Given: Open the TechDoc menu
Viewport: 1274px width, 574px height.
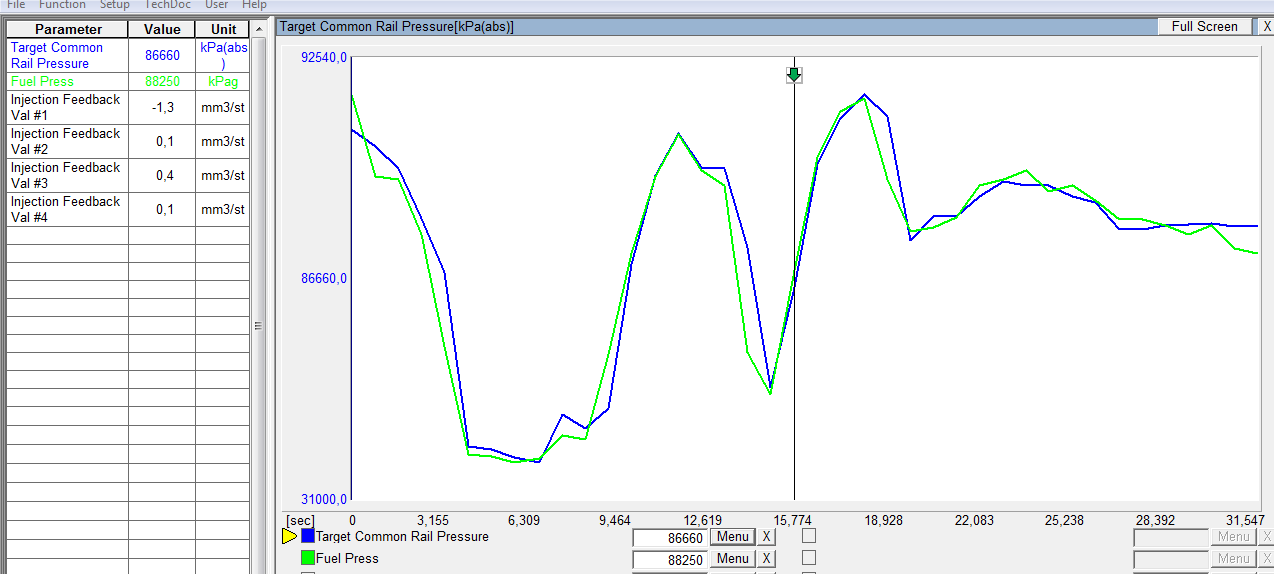Looking at the screenshot, I should 167,5.
